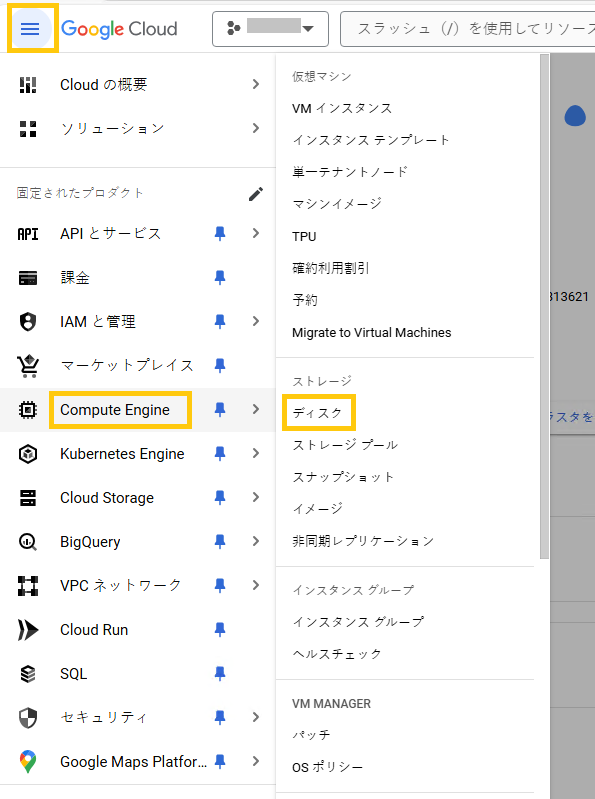Click the submenu vertical scrollbar
The image size is (595, 799).
tap(545, 306)
